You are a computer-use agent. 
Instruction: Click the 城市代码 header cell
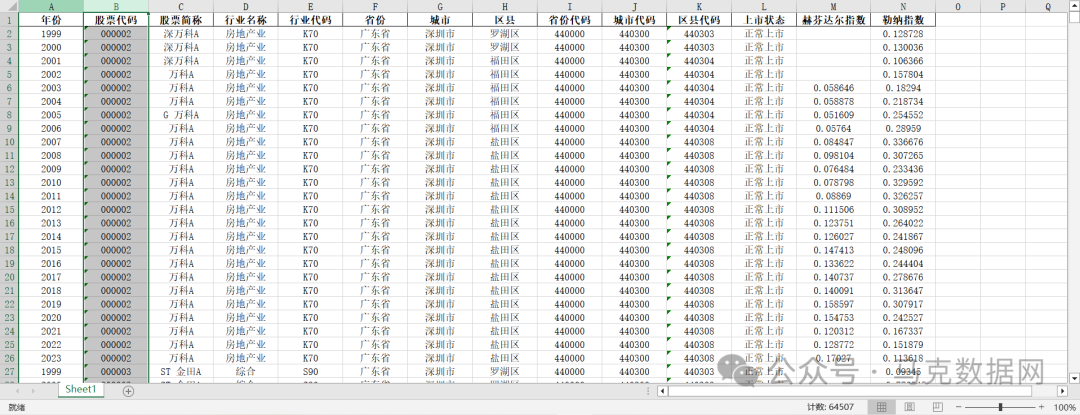[634, 19]
